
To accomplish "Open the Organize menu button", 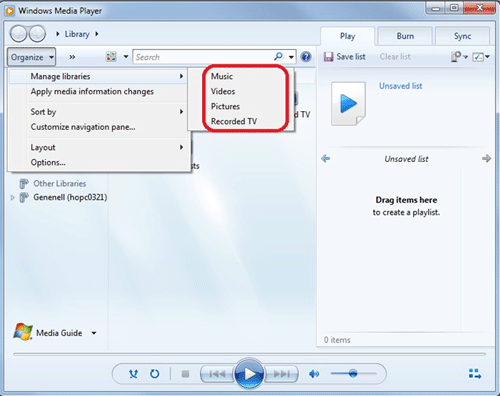I will coord(32,57).
